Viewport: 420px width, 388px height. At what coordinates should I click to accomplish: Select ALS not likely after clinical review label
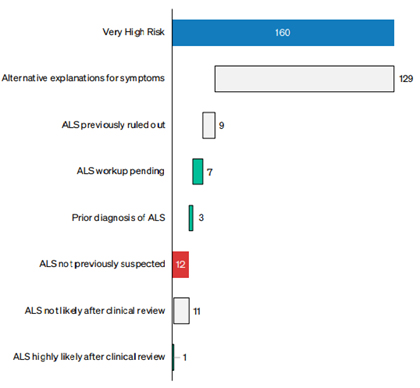tap(95, 311)
